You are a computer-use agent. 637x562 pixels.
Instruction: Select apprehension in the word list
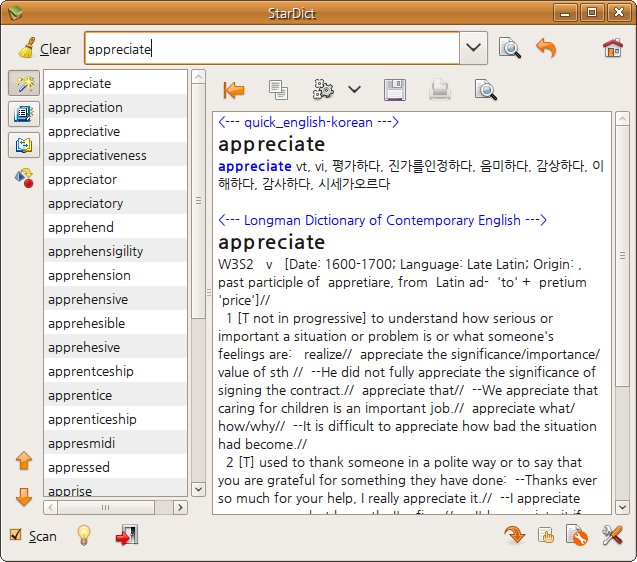pos(115,275)
